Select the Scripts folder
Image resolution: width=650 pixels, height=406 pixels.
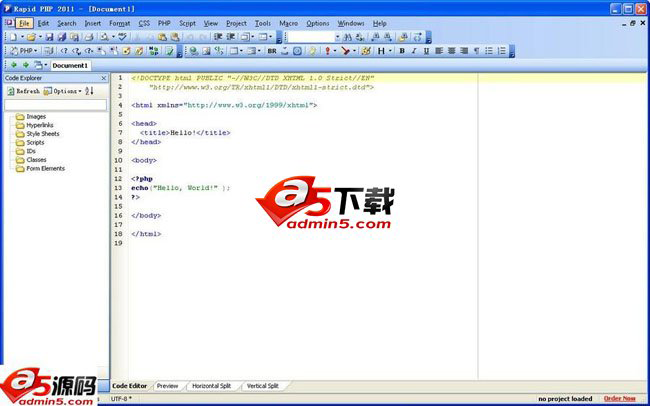(30, 143)
